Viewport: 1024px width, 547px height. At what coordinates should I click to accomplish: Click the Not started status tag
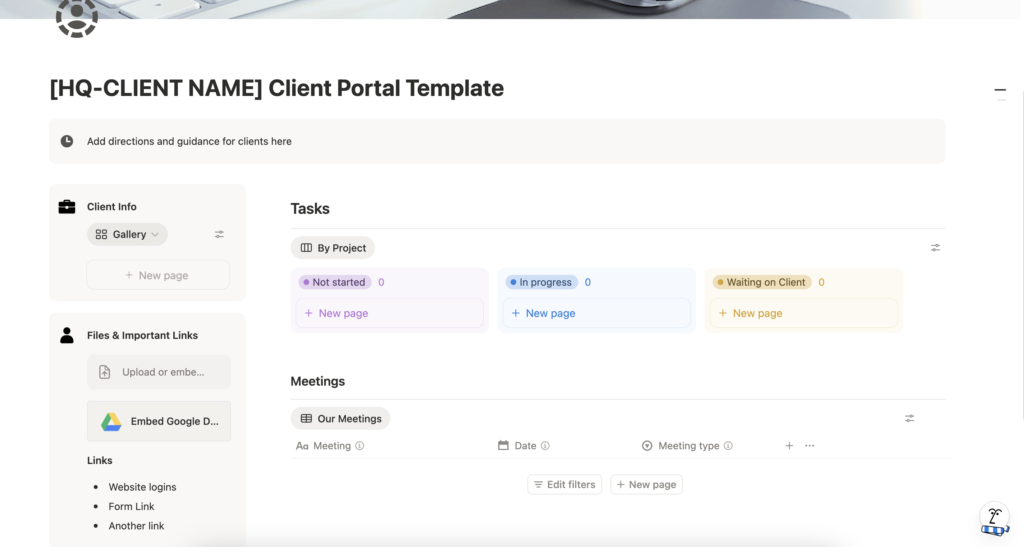[x=335, y=282]
